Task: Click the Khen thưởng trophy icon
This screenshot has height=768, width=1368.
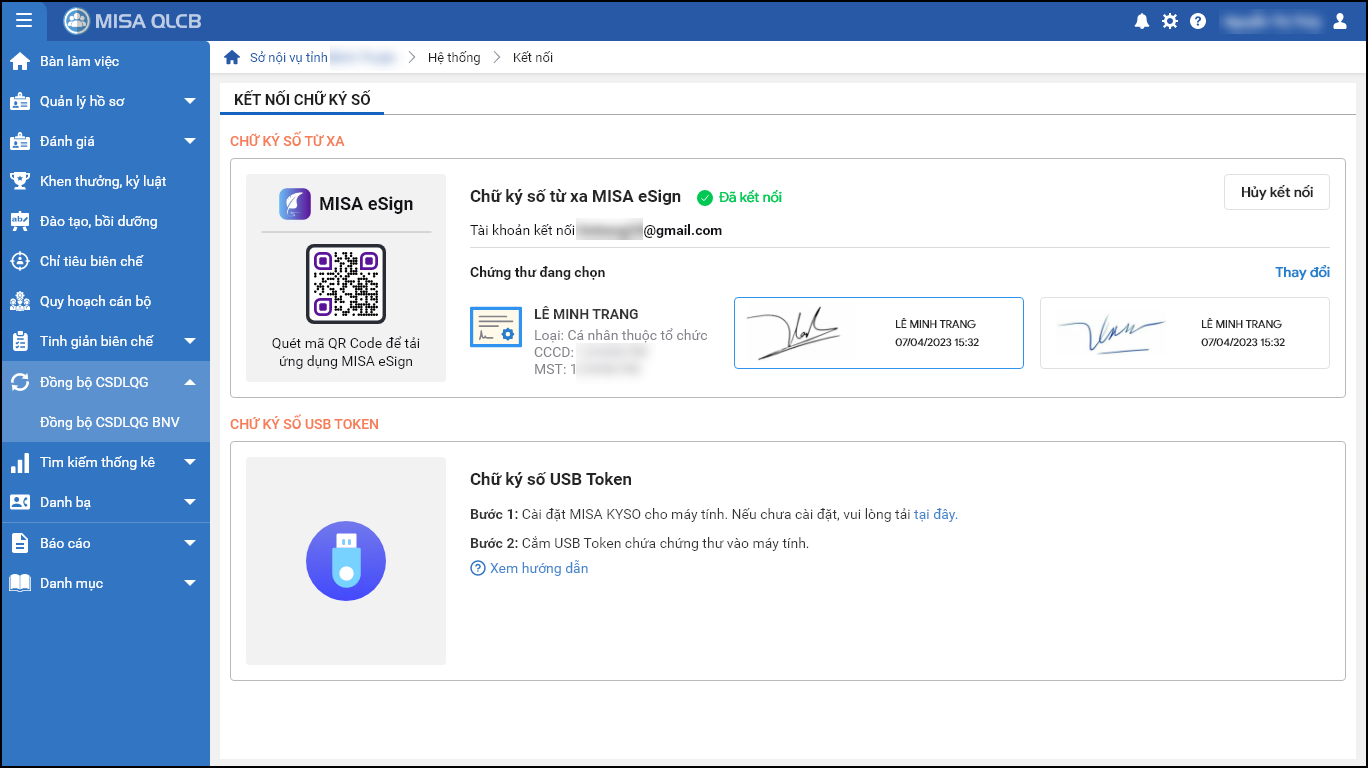Action: click(20, 181)
